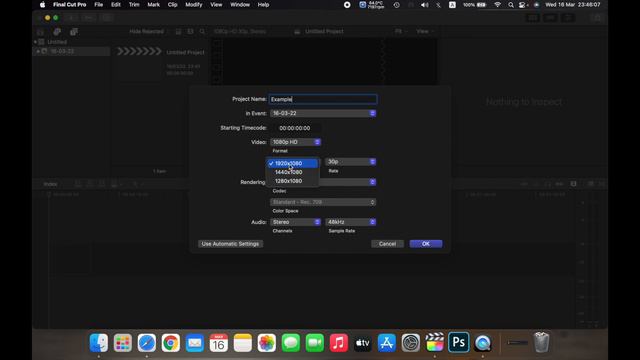Open the Mark menu
The height and width of the screenshot is (360, 640).
(153, 4)
